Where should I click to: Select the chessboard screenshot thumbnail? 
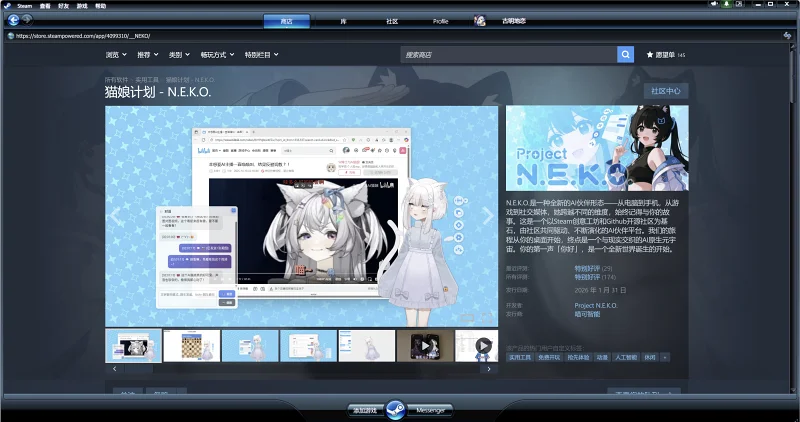pyautogui.click(x=192, y=346)
